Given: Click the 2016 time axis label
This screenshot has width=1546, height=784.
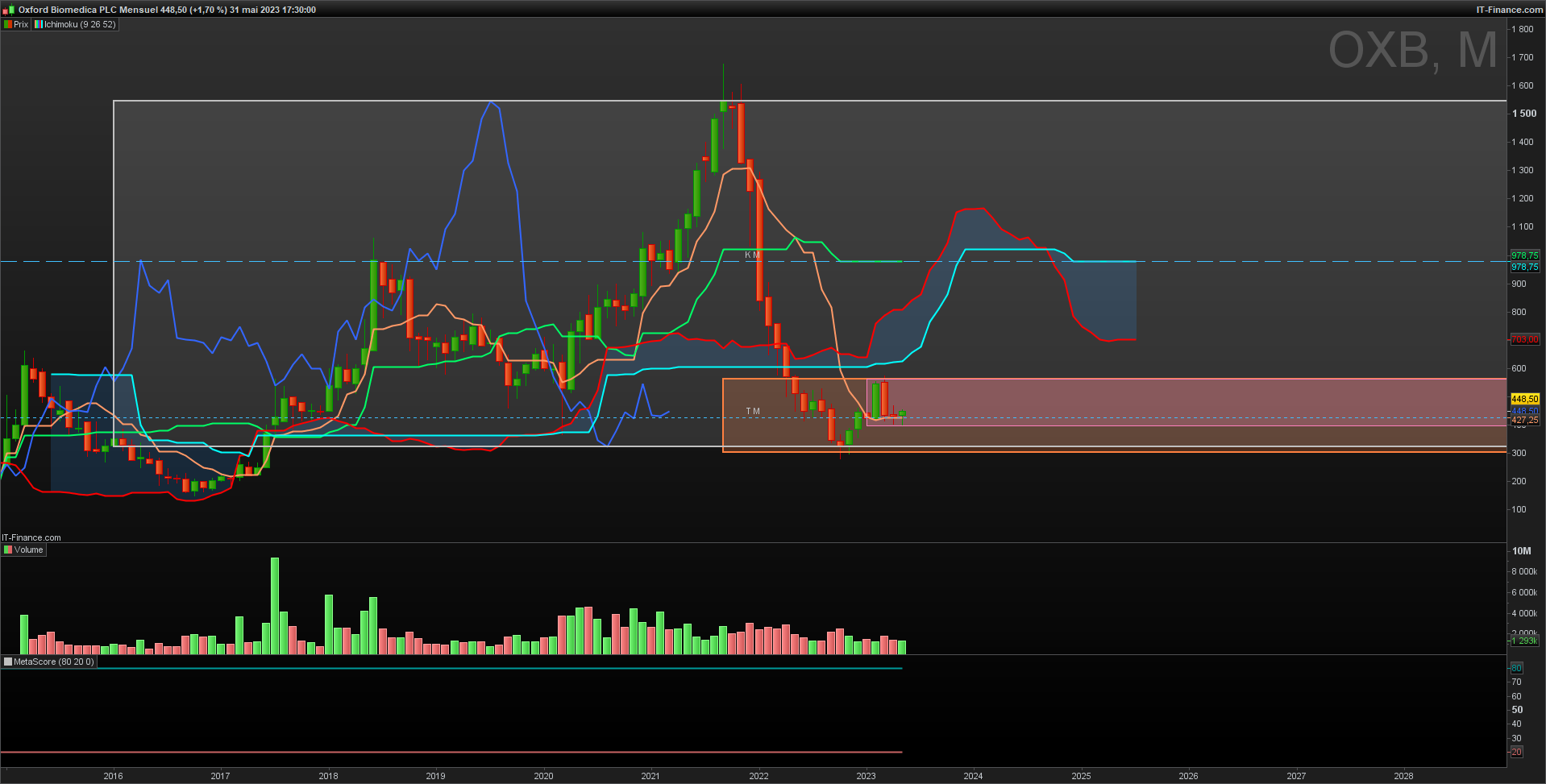Looking at the screenshot, I should (x=113, y=776).
